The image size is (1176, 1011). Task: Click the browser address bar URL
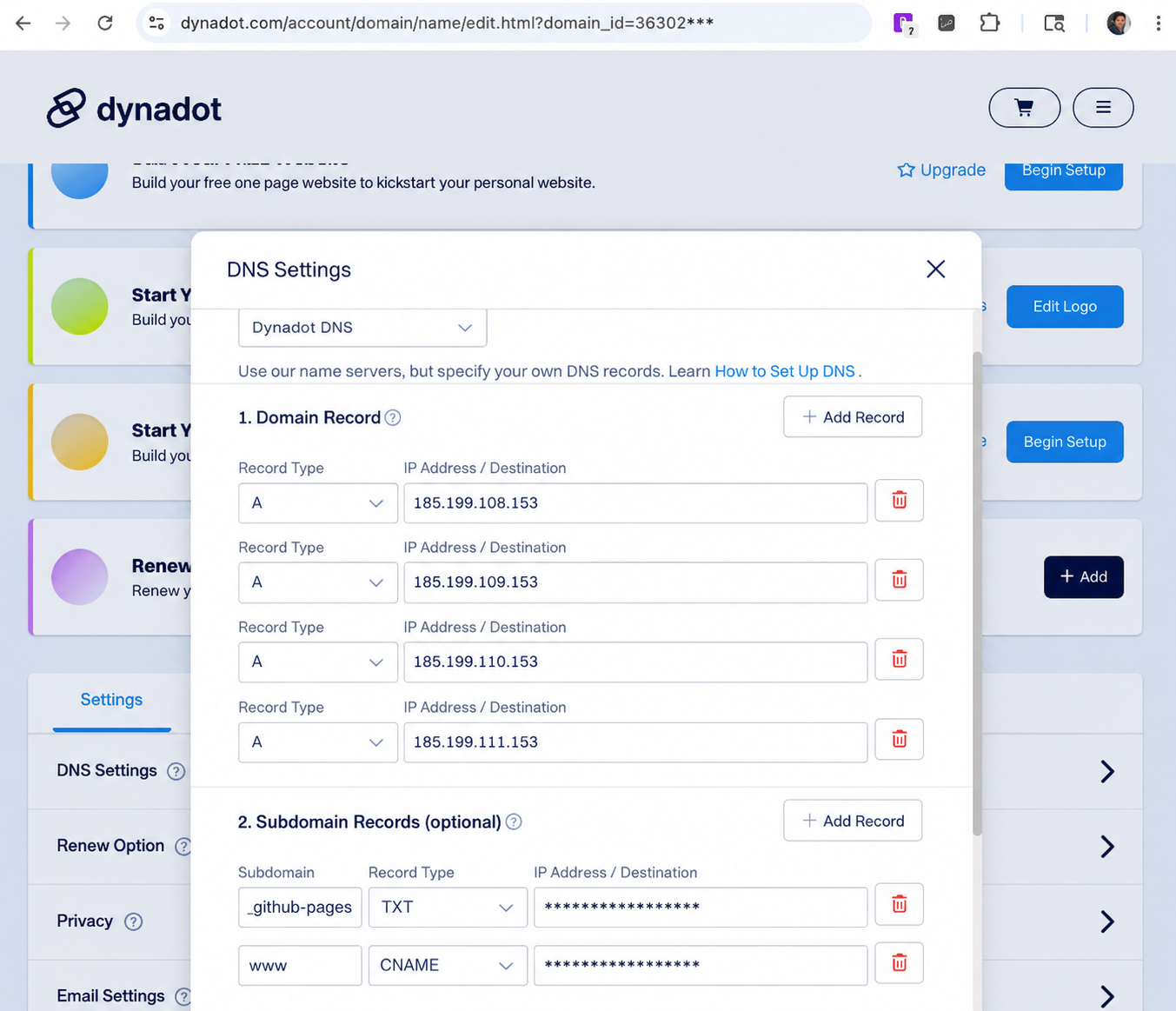coord(447,23)
